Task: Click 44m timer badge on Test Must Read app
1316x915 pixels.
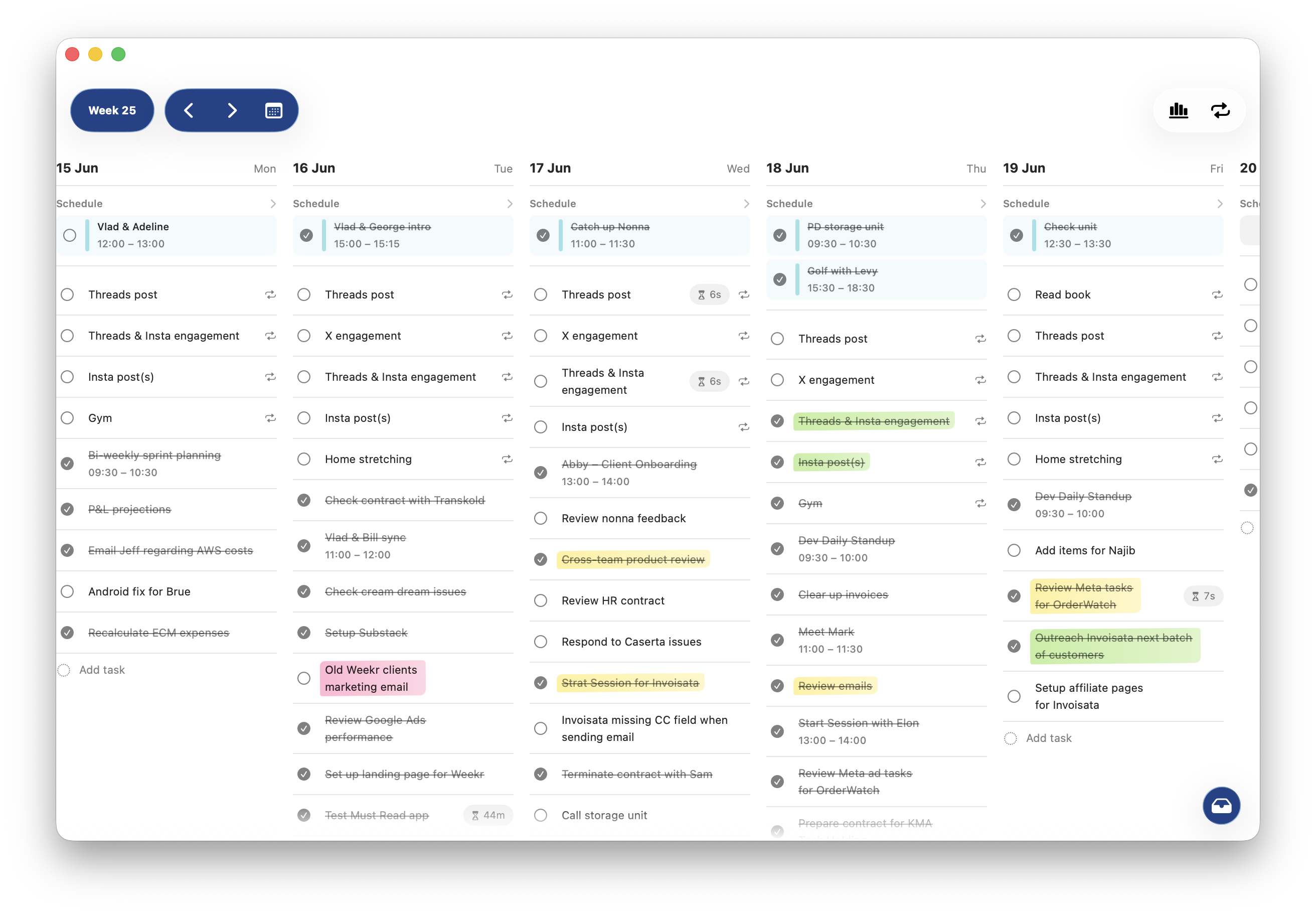Action: (x=488, y=815)
